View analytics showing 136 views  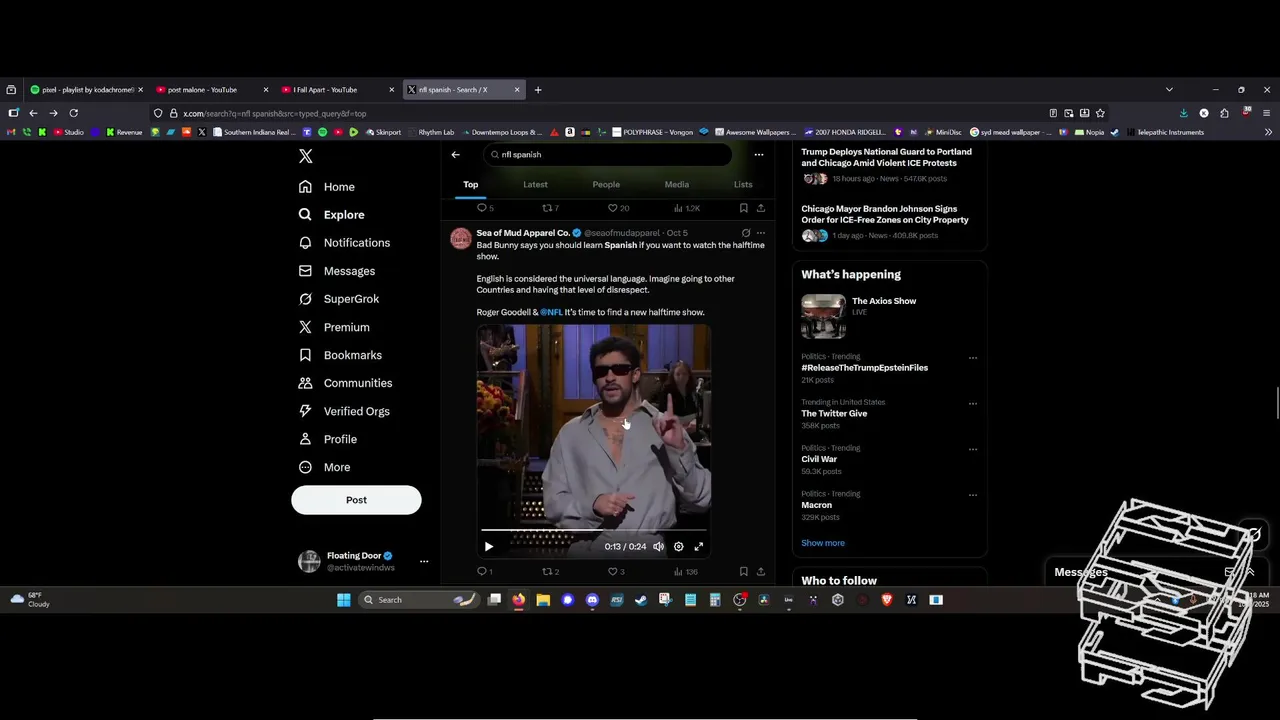686,572
